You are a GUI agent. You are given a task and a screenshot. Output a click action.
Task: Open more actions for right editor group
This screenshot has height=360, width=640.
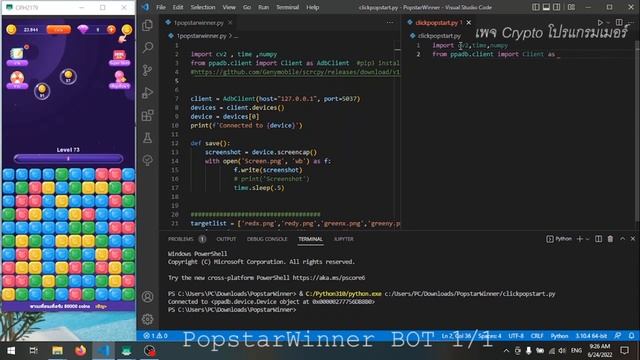[x=631, y=22]
